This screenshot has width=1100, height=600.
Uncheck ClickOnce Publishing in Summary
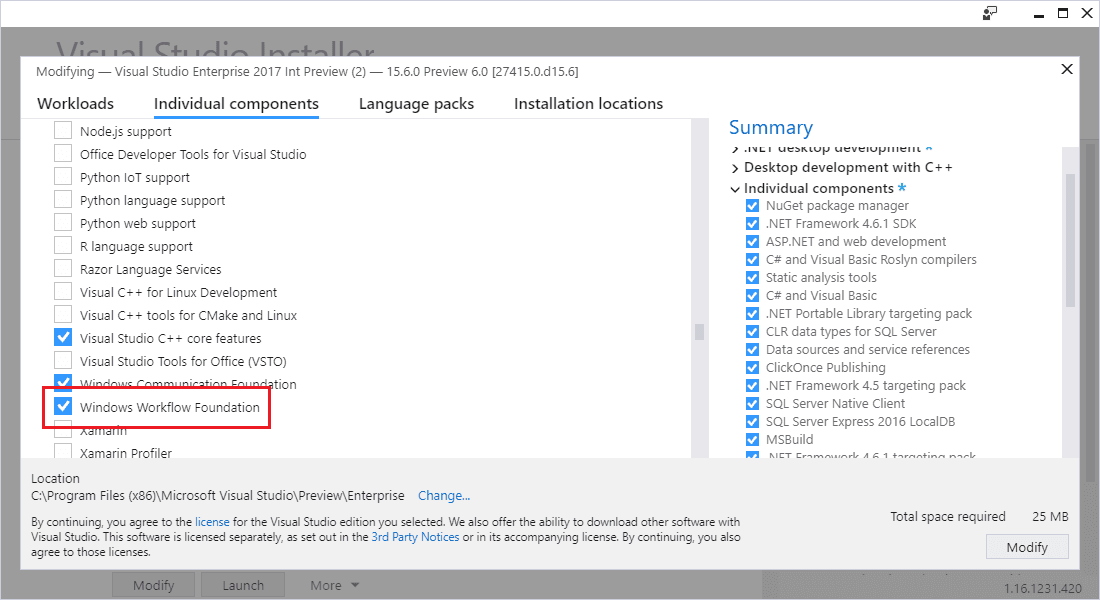point(752,368)
